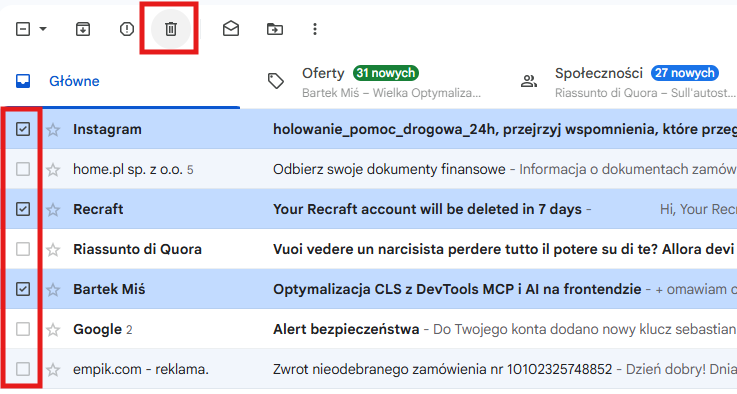
Task: Open the Bartek Miś sender name
Action: click(109, 289)
